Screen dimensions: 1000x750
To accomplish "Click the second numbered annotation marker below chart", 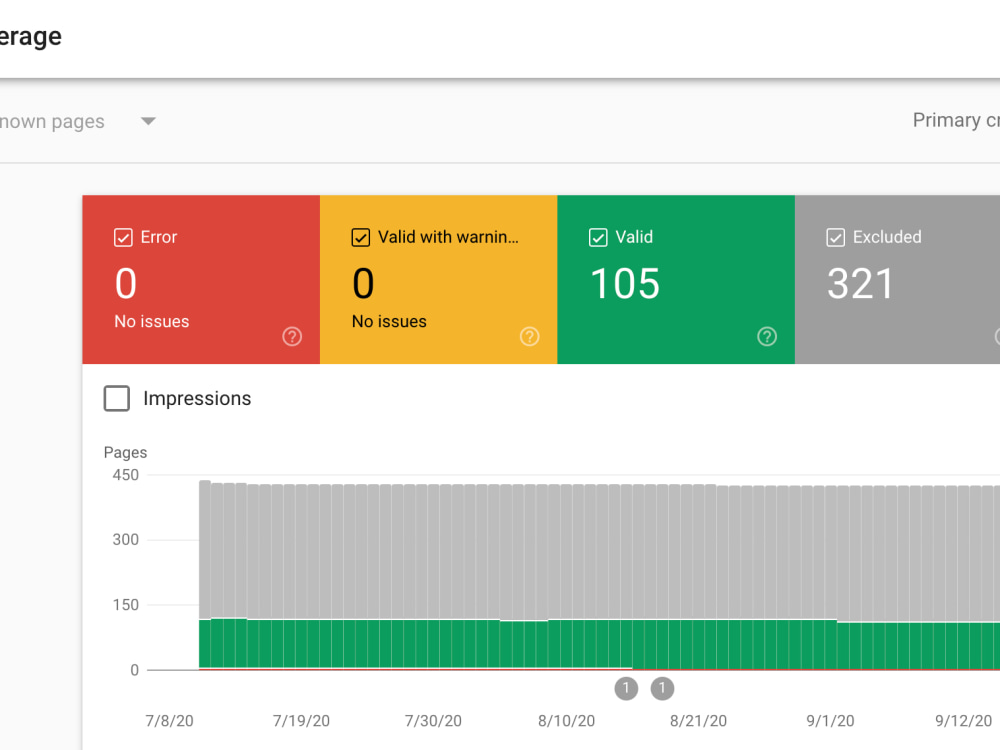I will 661,689.
